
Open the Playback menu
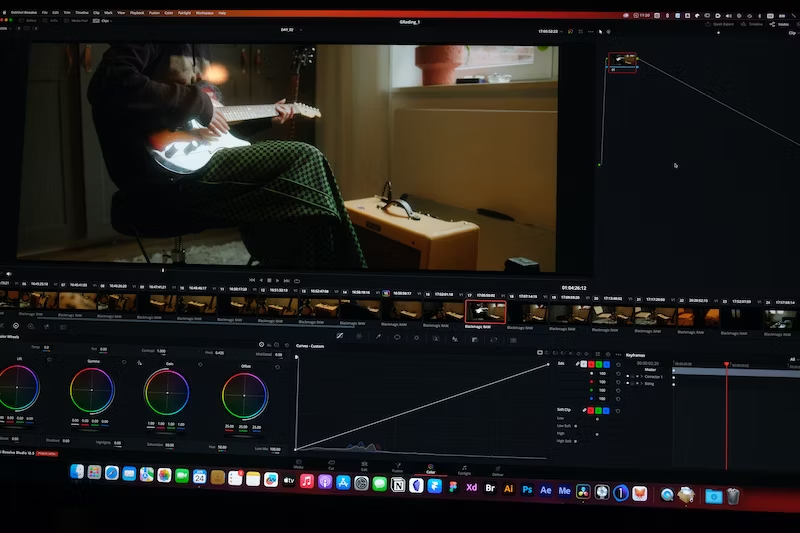[x=137, y=13]
